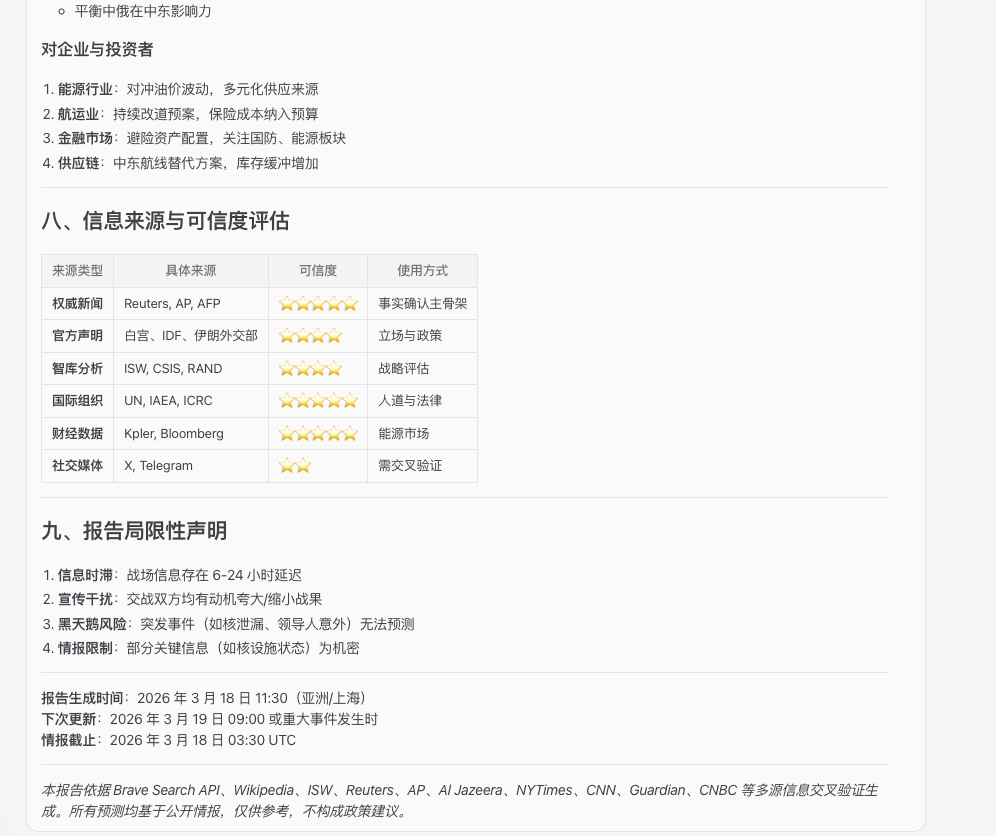Click the 具体来源 column header
Screen dimensions: 996x836
[190, 270]
